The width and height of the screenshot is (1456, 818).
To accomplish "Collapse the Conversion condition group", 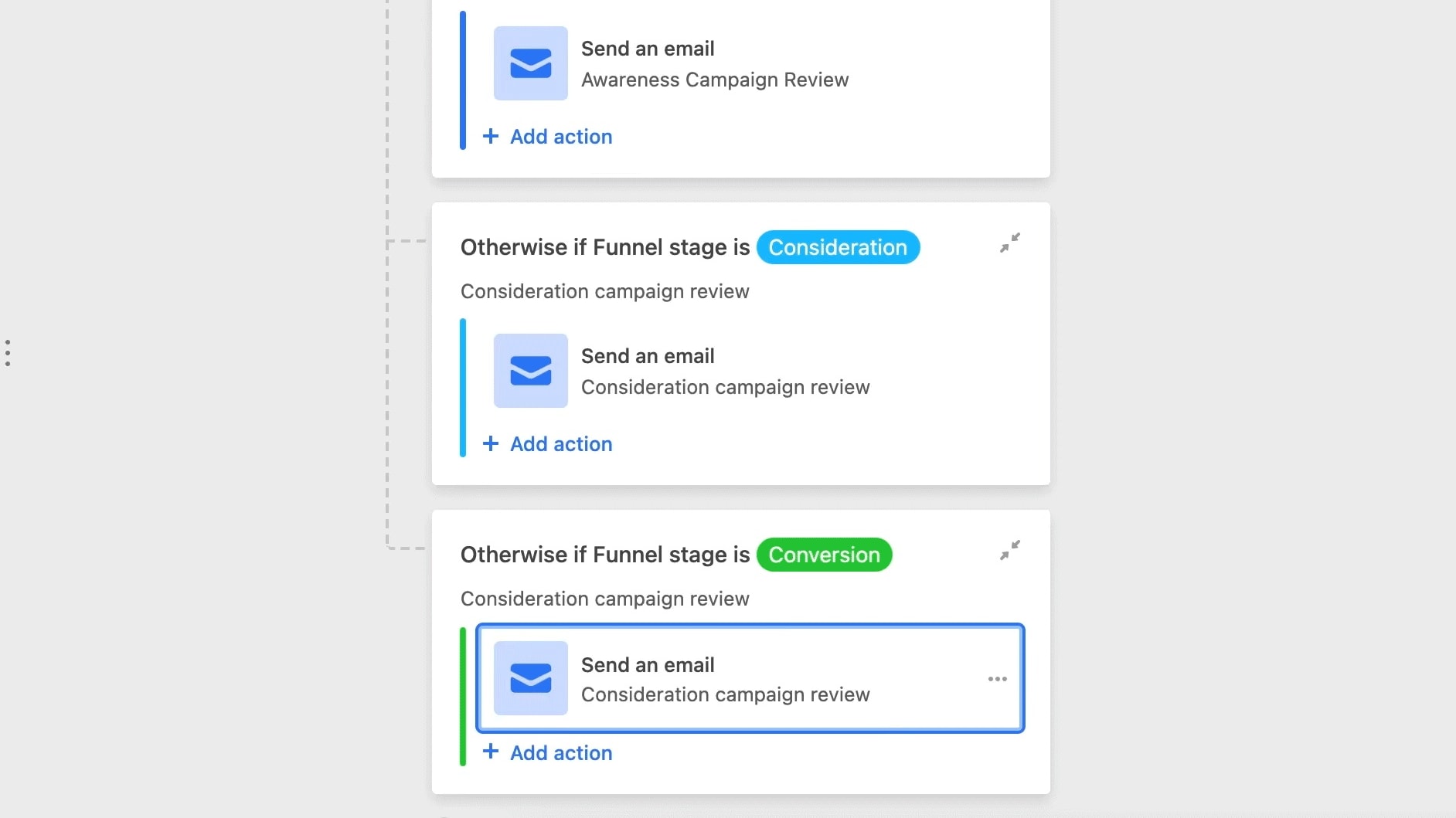I will 1010,550.
